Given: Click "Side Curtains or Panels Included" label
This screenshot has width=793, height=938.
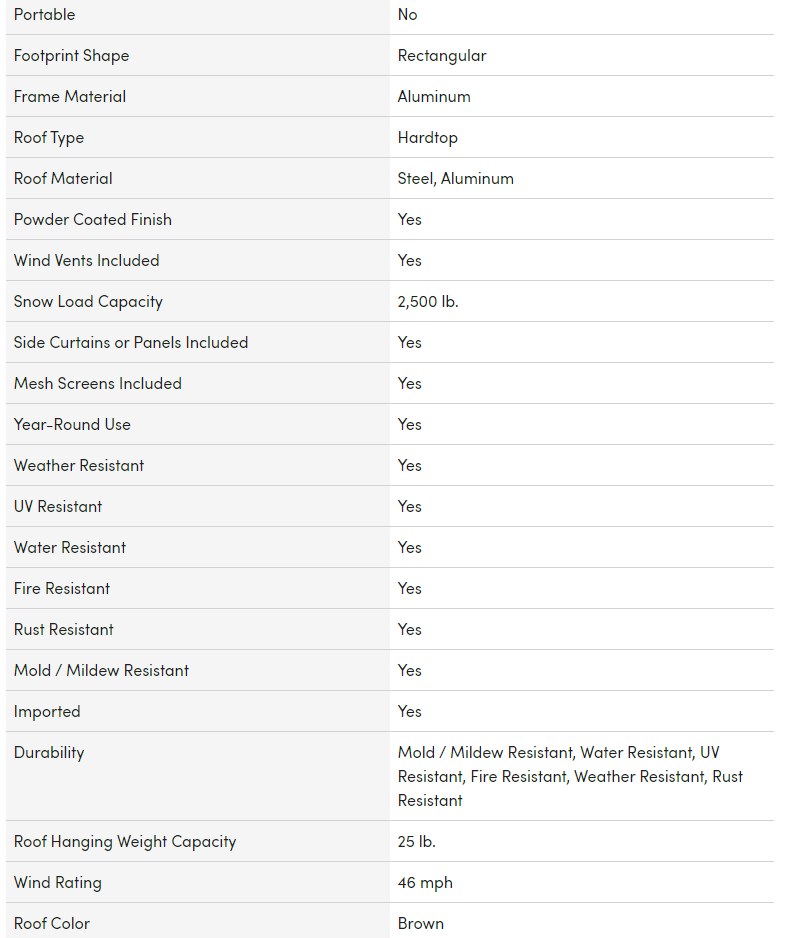Looking at the screenshot, I should click(x=131, y=343).
